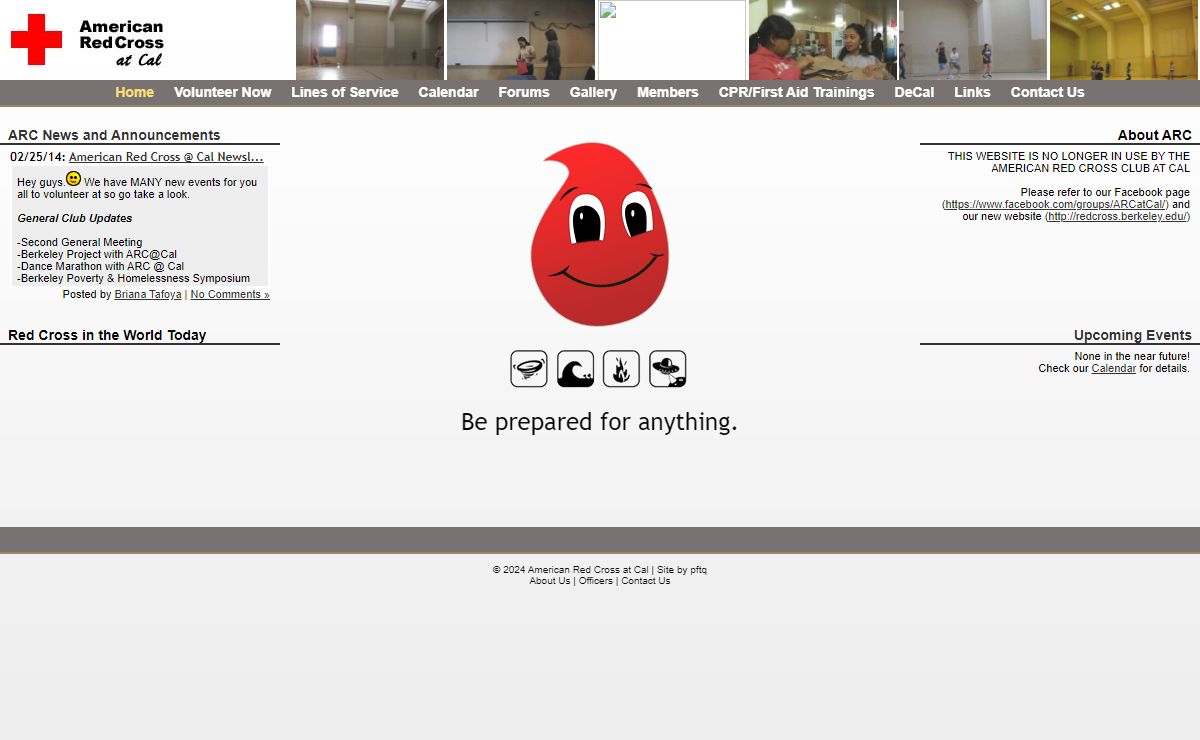Click the About ARC heading
Viewport: 1200px width, 740px height.
[1155, 135]
